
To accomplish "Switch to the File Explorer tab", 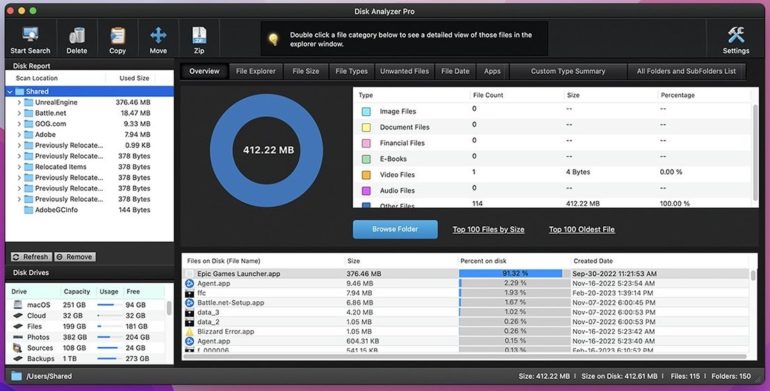I will click(x=256, y=71).
